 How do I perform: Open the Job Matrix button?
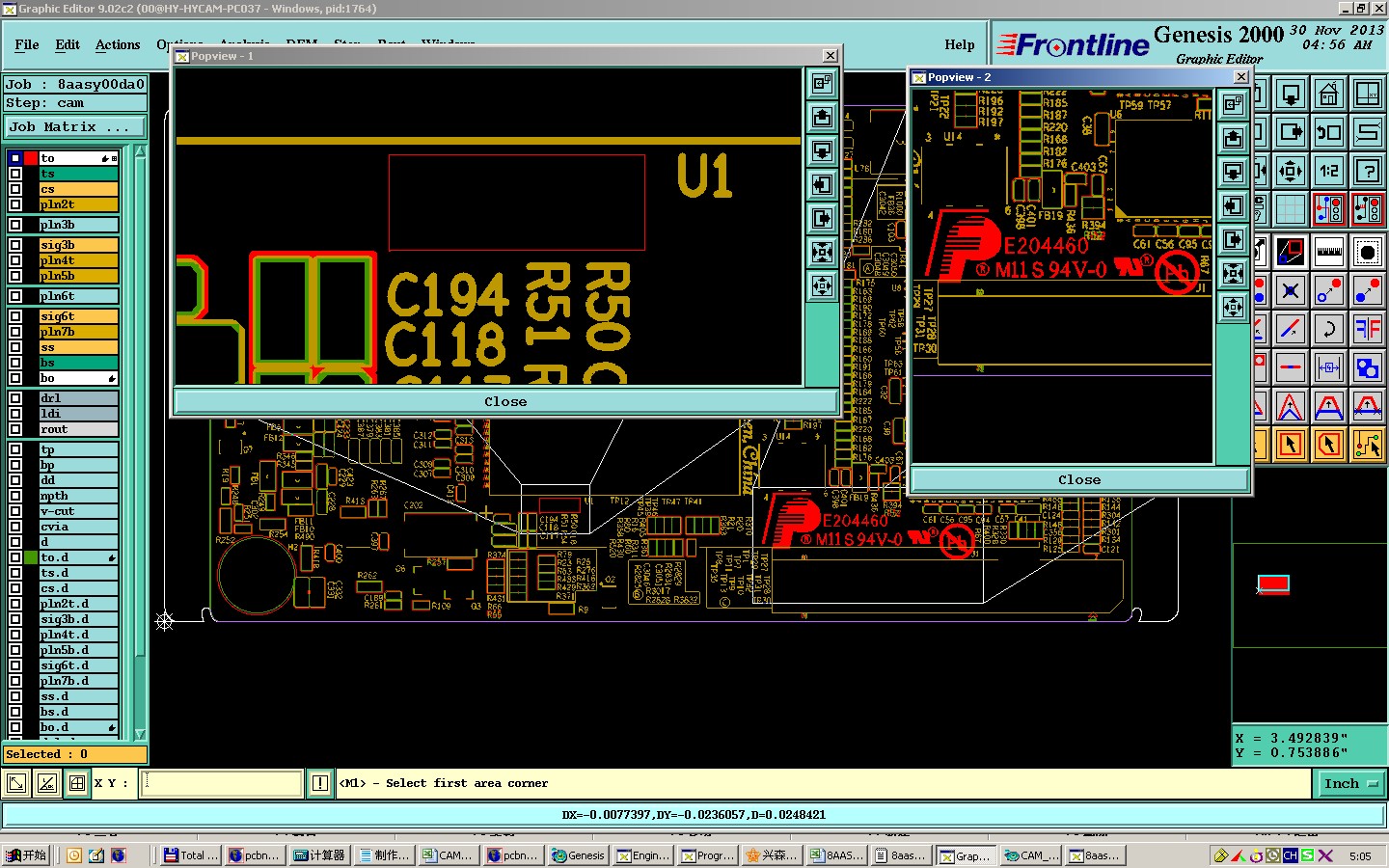pyautogui.click(x=75, y=126)
